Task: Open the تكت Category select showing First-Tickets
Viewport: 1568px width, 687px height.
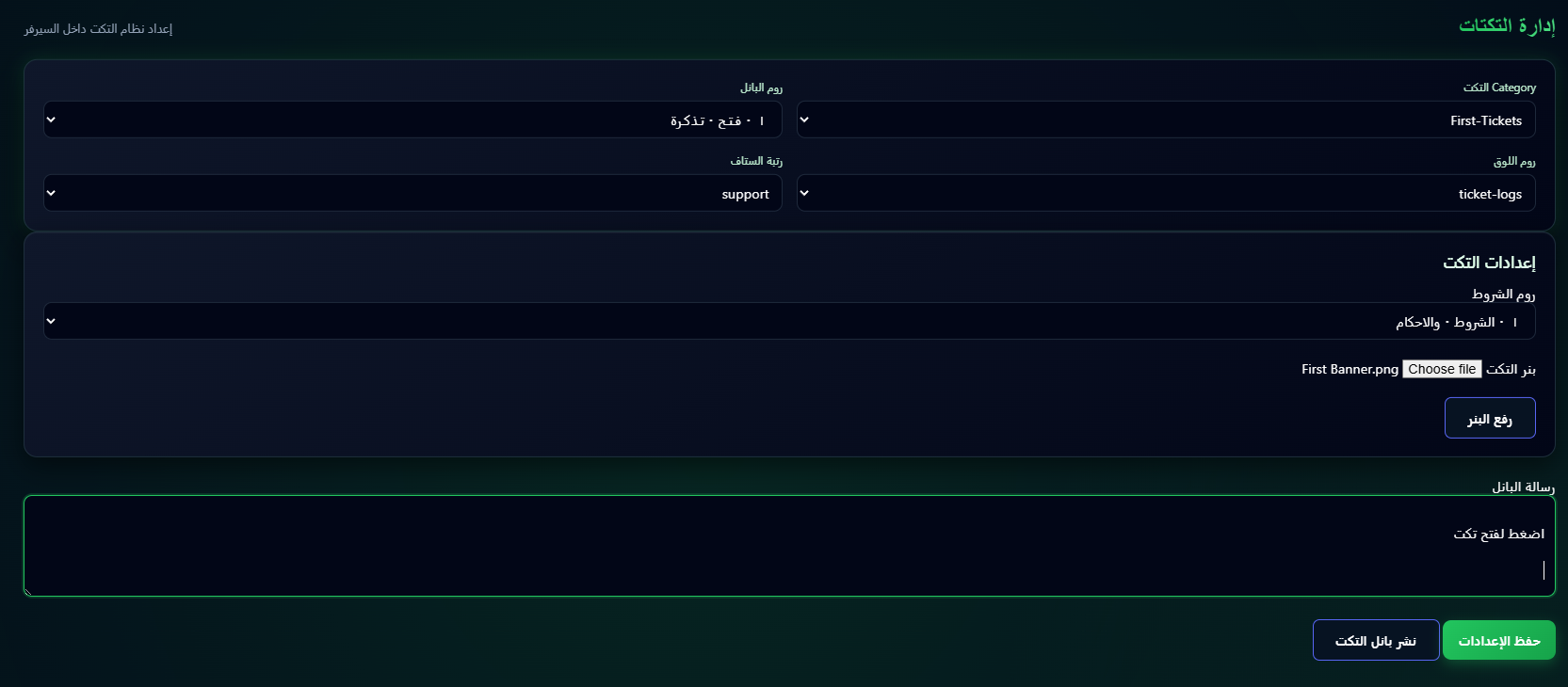Action: point(1166,120)
